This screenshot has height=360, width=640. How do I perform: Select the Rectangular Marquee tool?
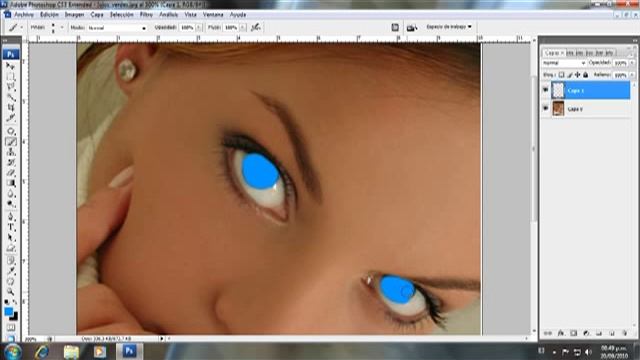point(11,76)
